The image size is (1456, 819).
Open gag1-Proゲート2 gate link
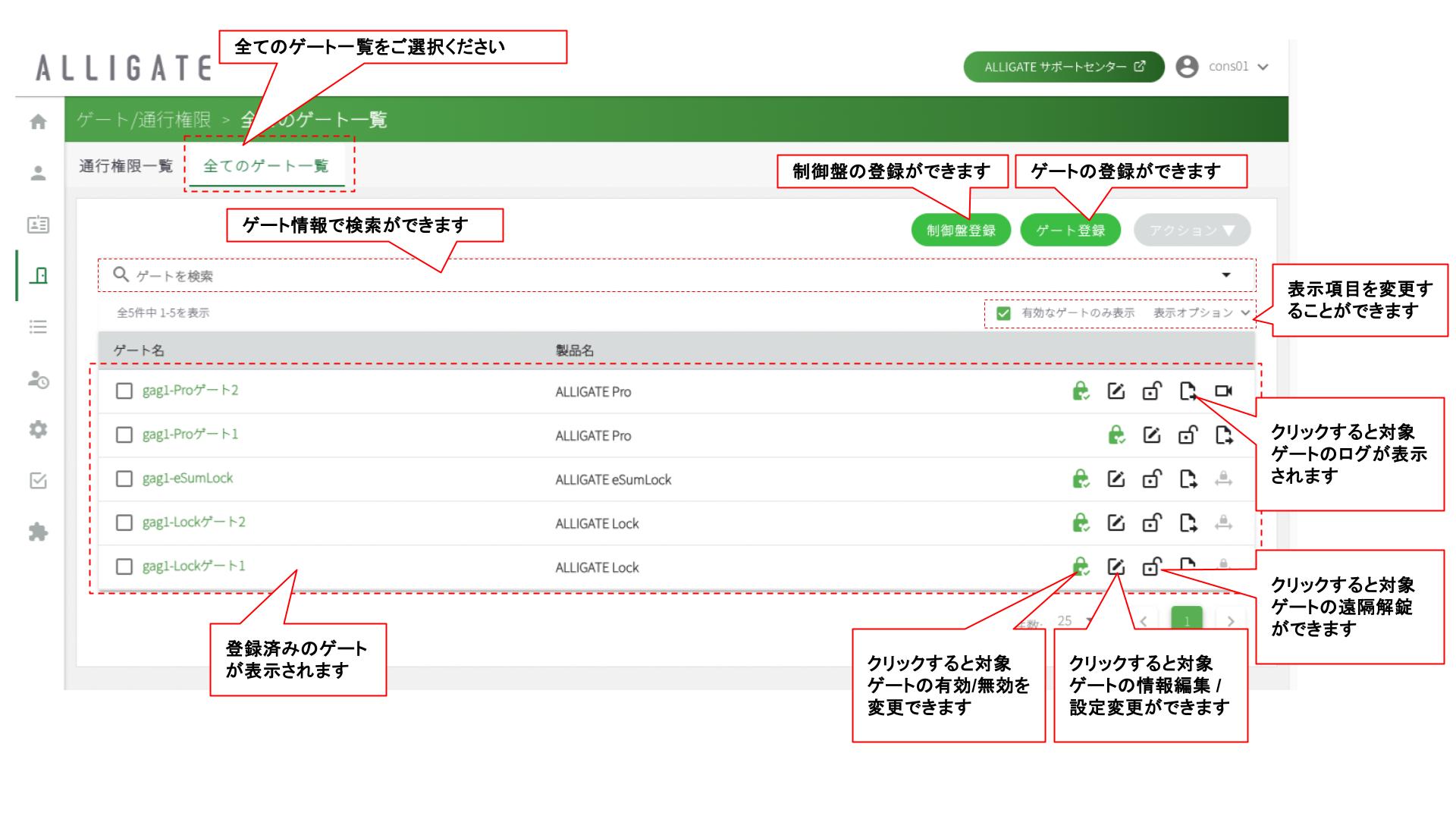(x=190, y=391)
